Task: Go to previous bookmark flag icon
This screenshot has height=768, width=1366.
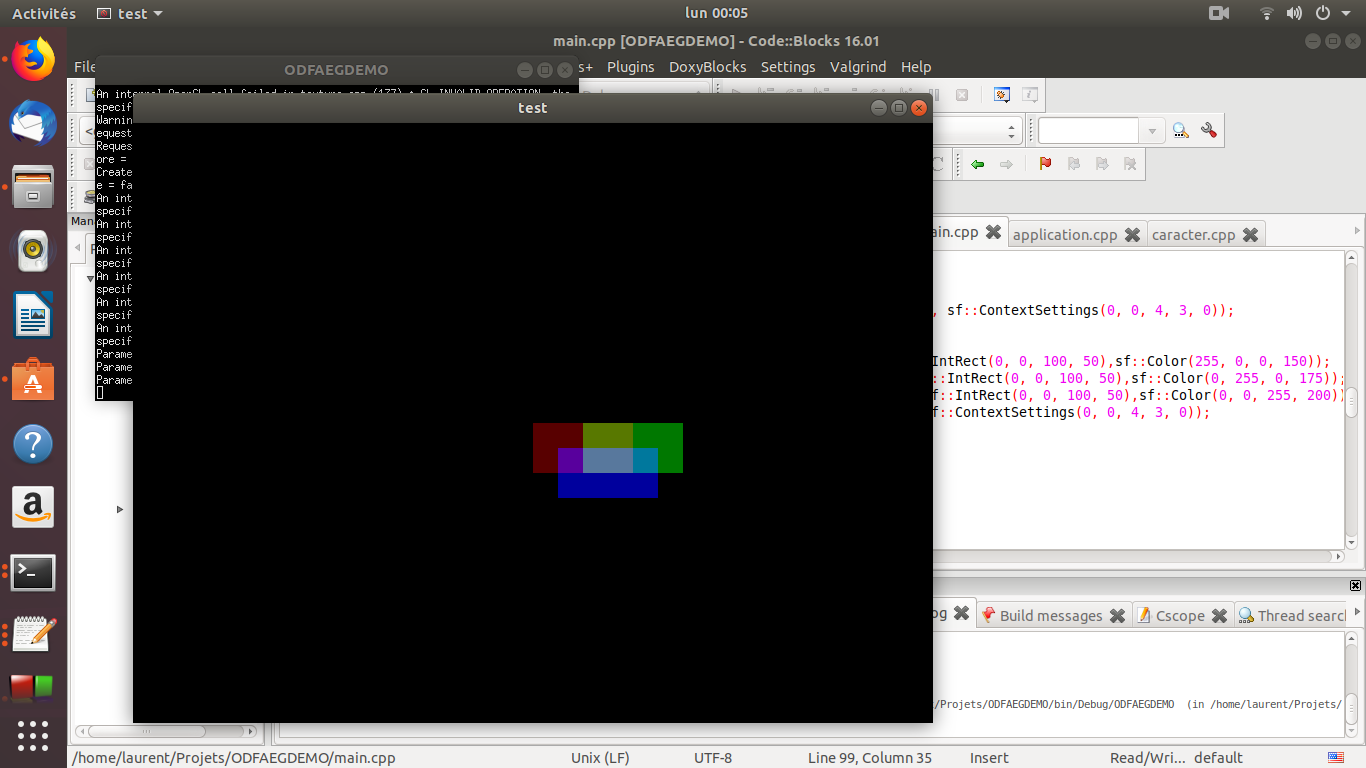Action: [x=1074, y=164]
